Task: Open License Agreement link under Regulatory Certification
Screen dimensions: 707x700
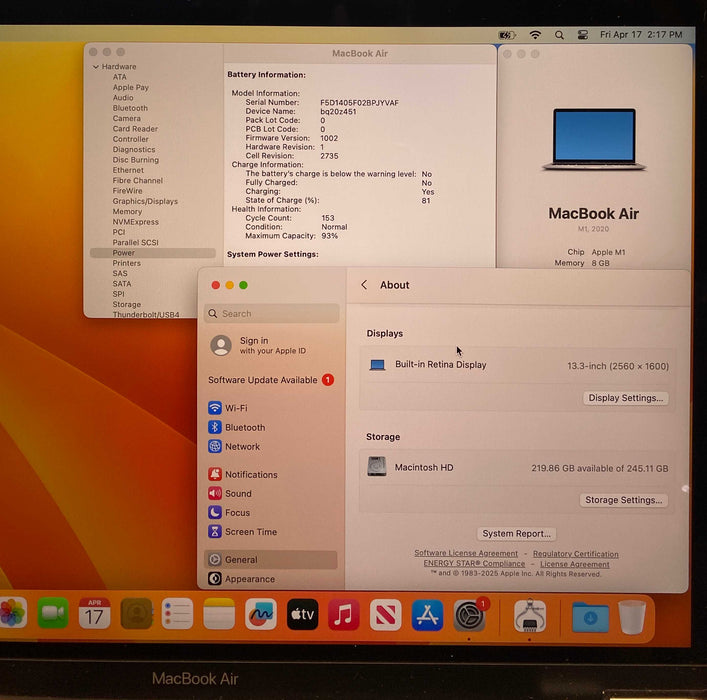Action: (x=574, y=564)
